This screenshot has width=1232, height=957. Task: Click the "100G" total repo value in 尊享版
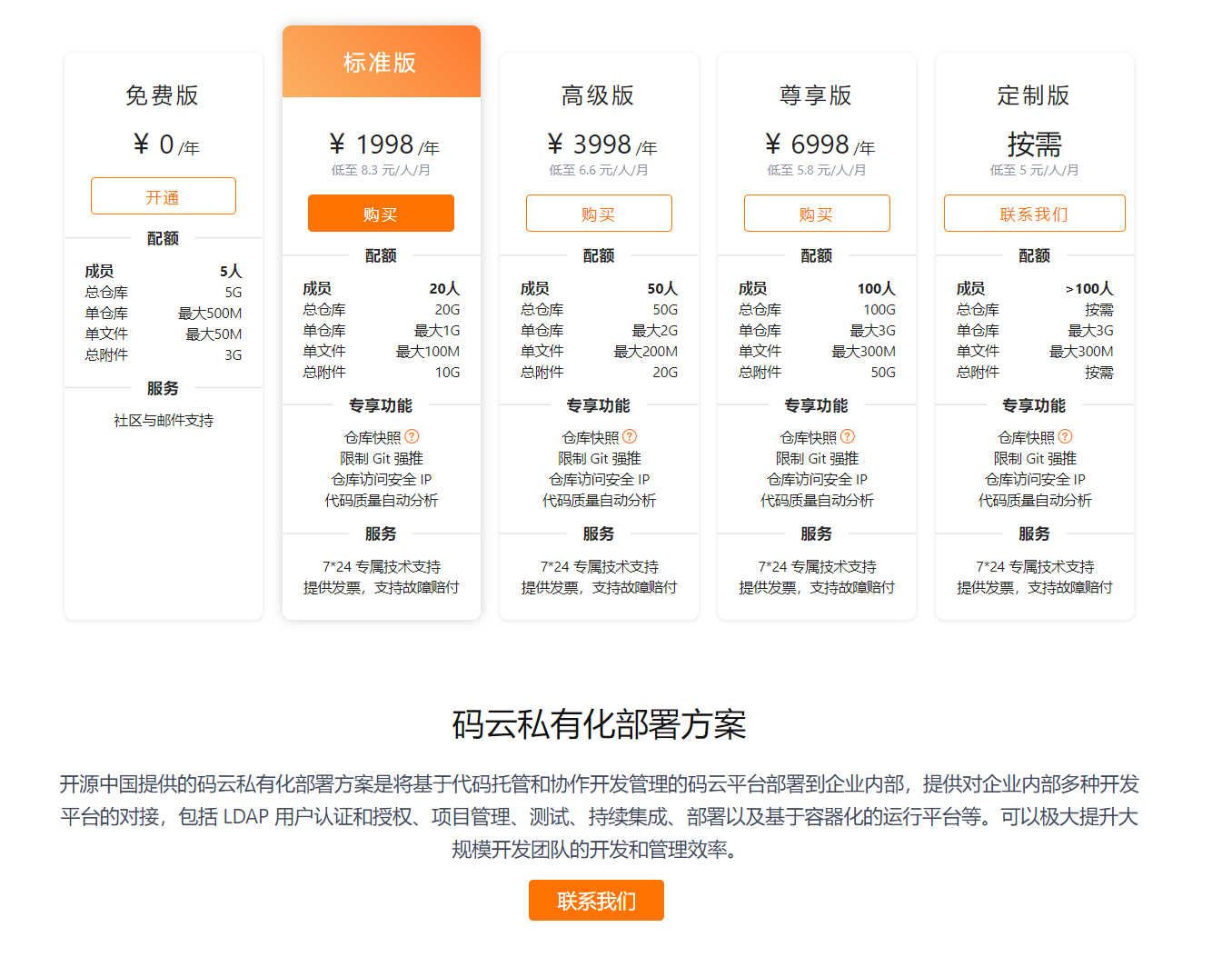[x=879, y=310]
